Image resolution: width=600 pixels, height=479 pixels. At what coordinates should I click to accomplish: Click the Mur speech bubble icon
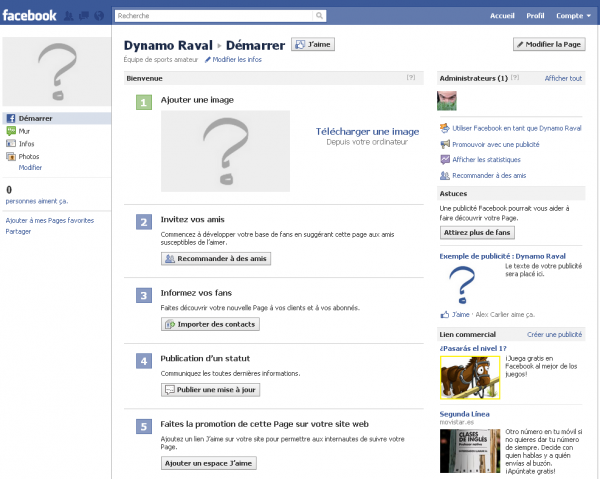[x=11, y=131]
